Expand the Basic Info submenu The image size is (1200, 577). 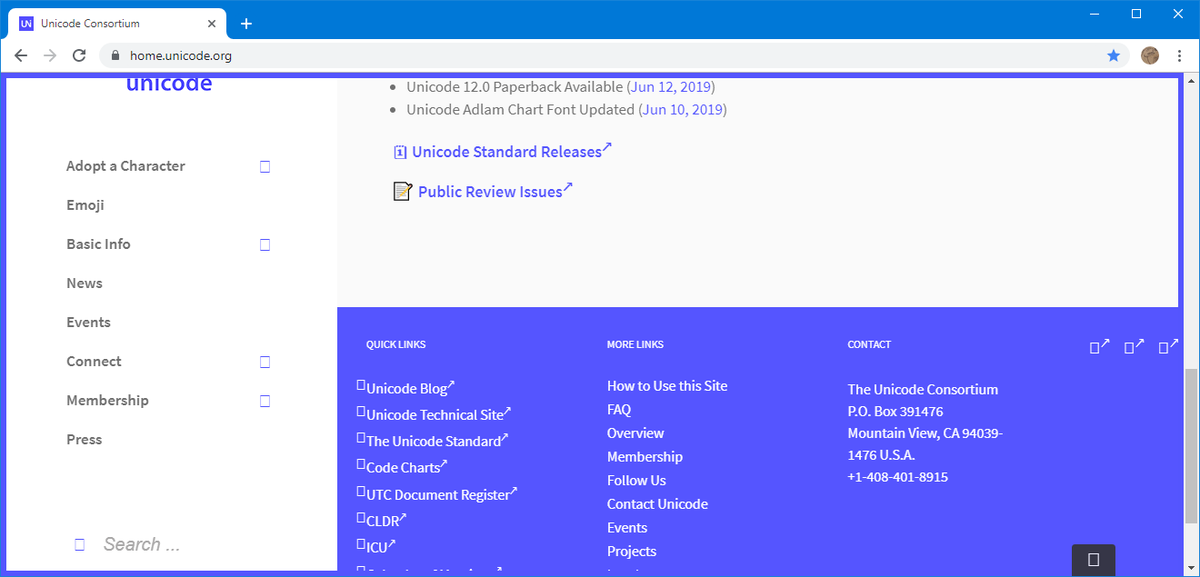(265, 245)
